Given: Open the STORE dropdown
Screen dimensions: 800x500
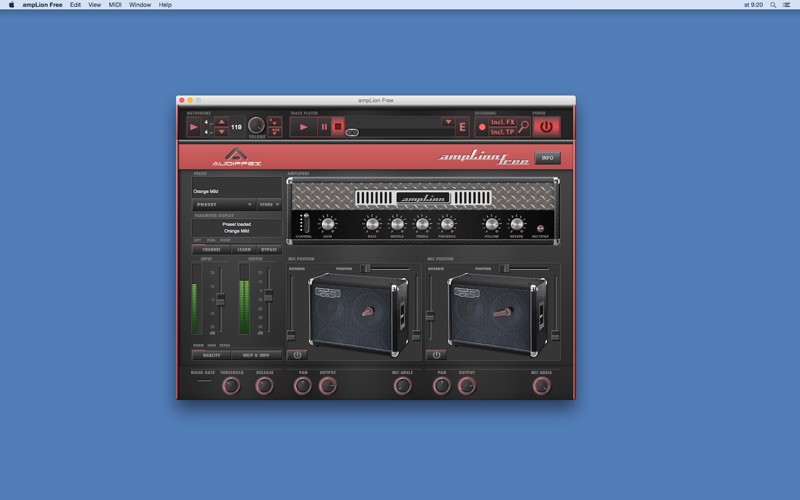Looking at the screenshot, I should tap(269, 205).
